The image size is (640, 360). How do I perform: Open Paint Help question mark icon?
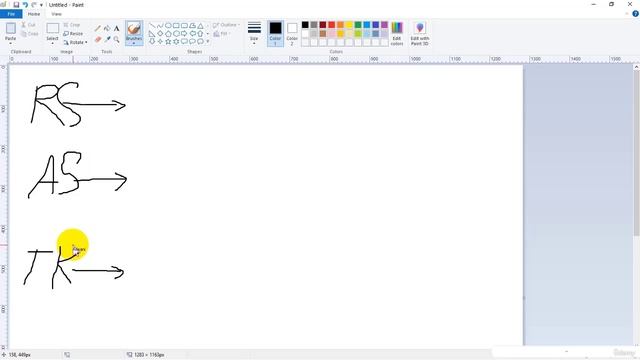(635, 14)
